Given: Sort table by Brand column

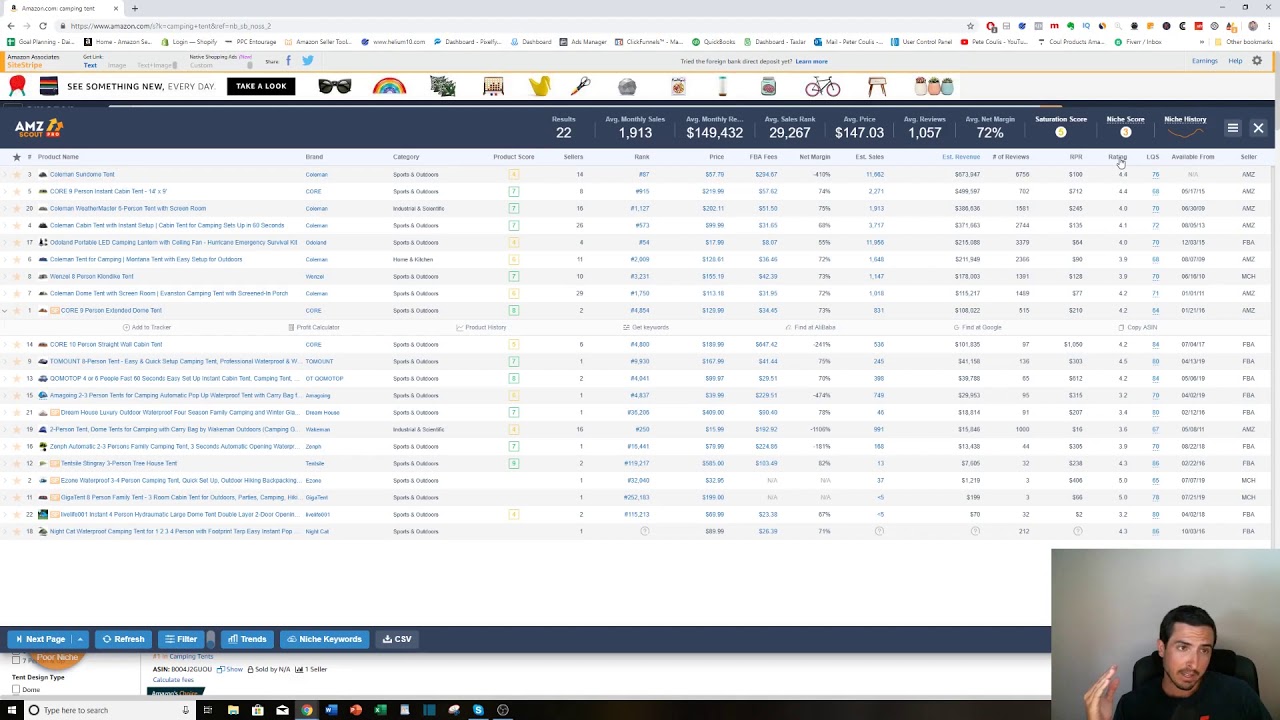Looking at the screenshot, I should pos(314,157).
